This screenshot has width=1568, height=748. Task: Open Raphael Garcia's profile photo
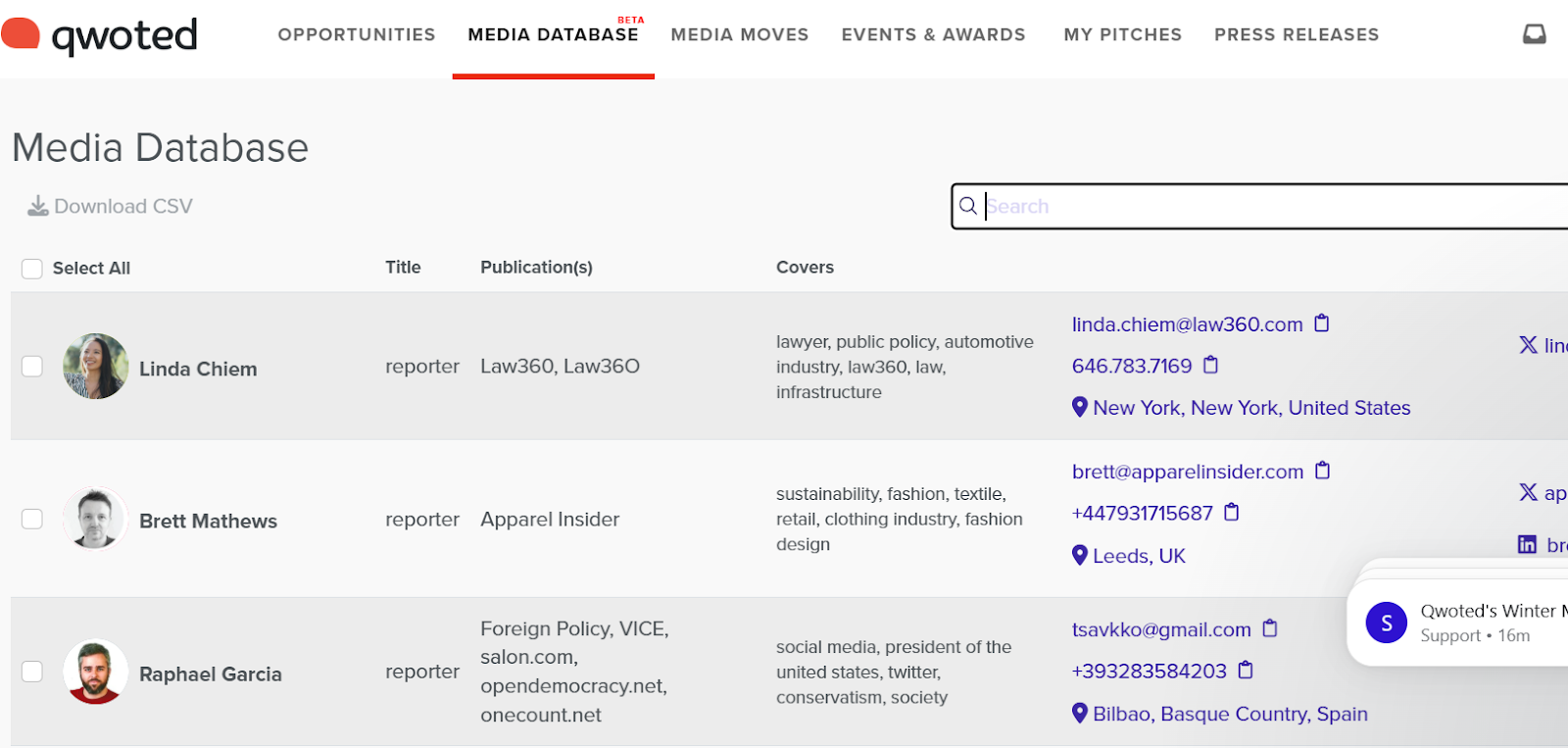pyautogui.click(x=95, y=672)
